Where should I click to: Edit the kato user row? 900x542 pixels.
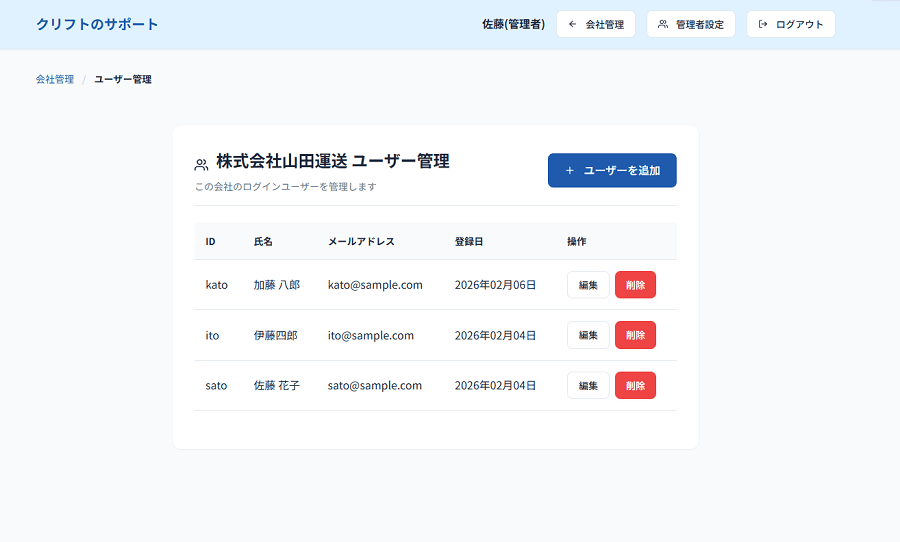pos(588,285)
